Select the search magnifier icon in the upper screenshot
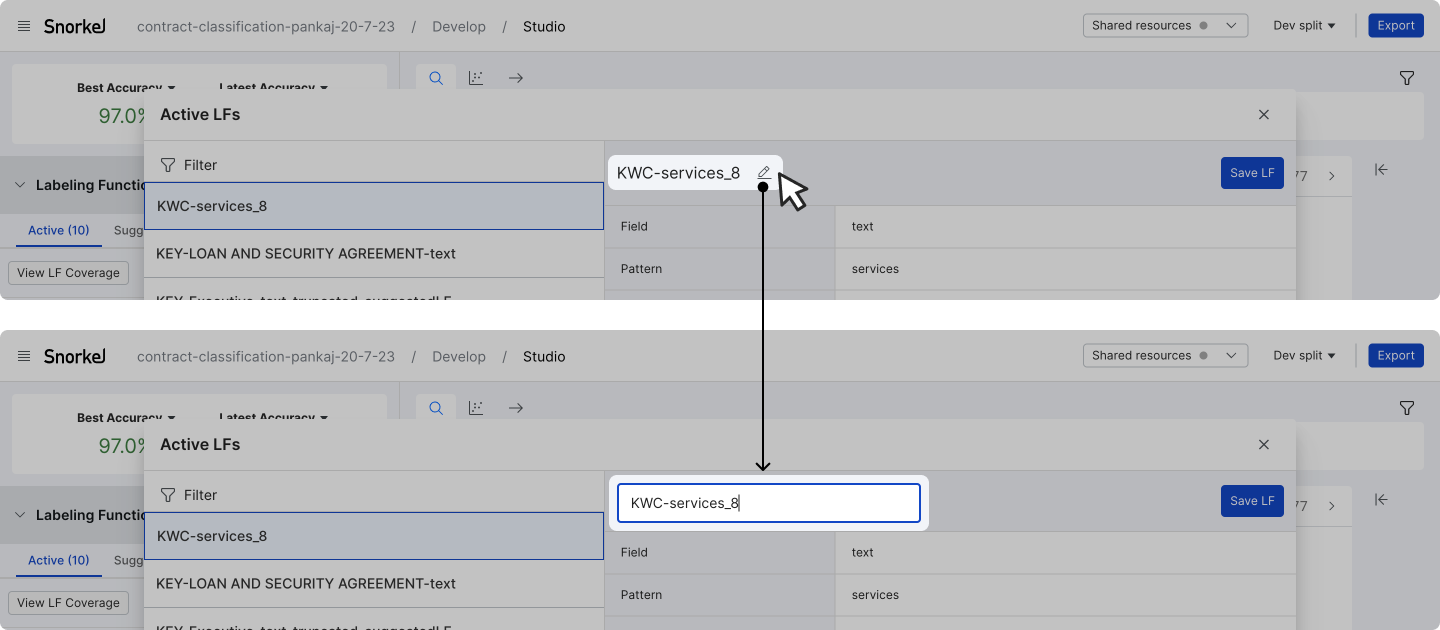The height and width of the screenshot is (630, 1440). click(436, 78)
